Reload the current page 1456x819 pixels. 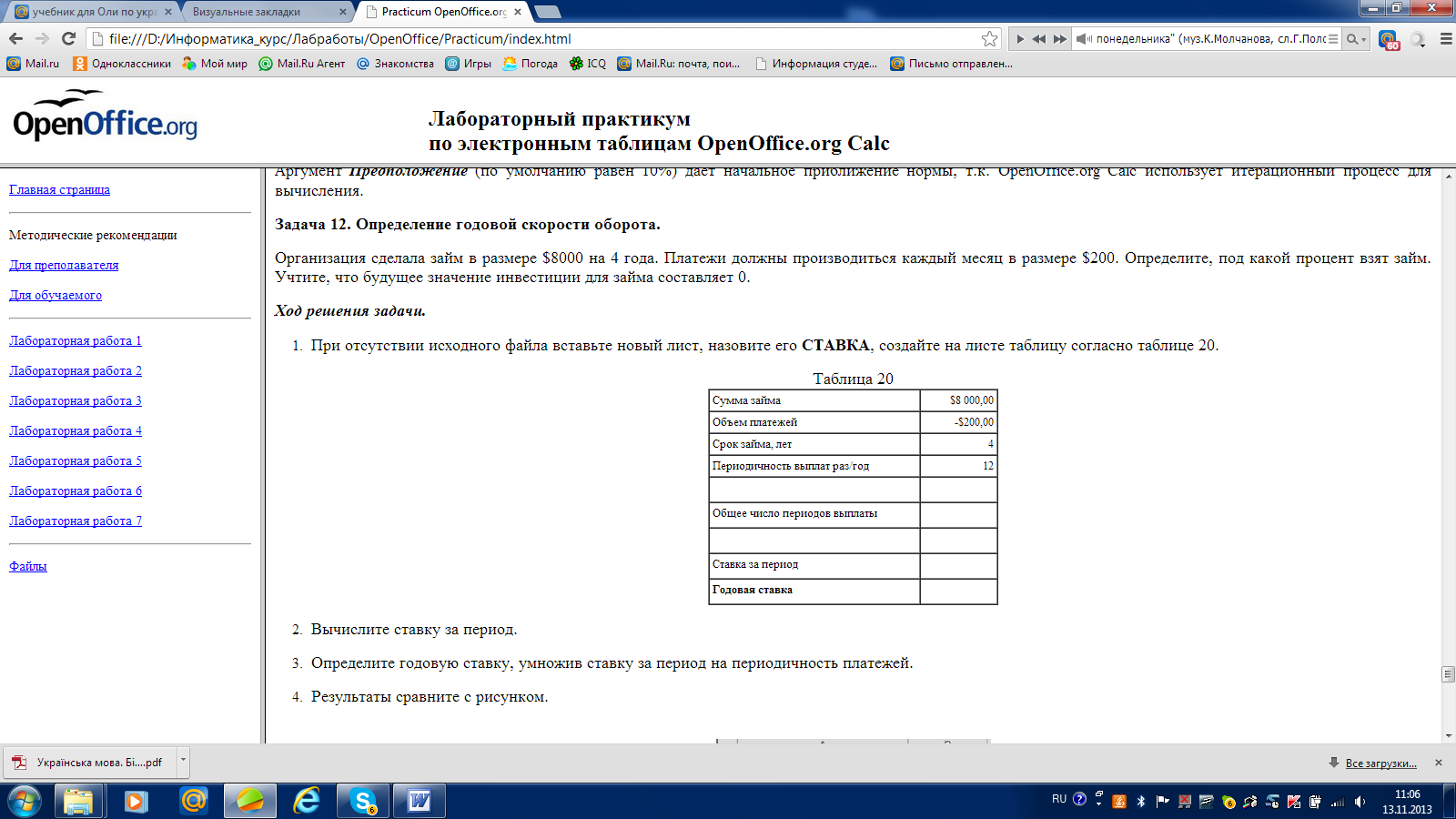[x=68, y=38]
